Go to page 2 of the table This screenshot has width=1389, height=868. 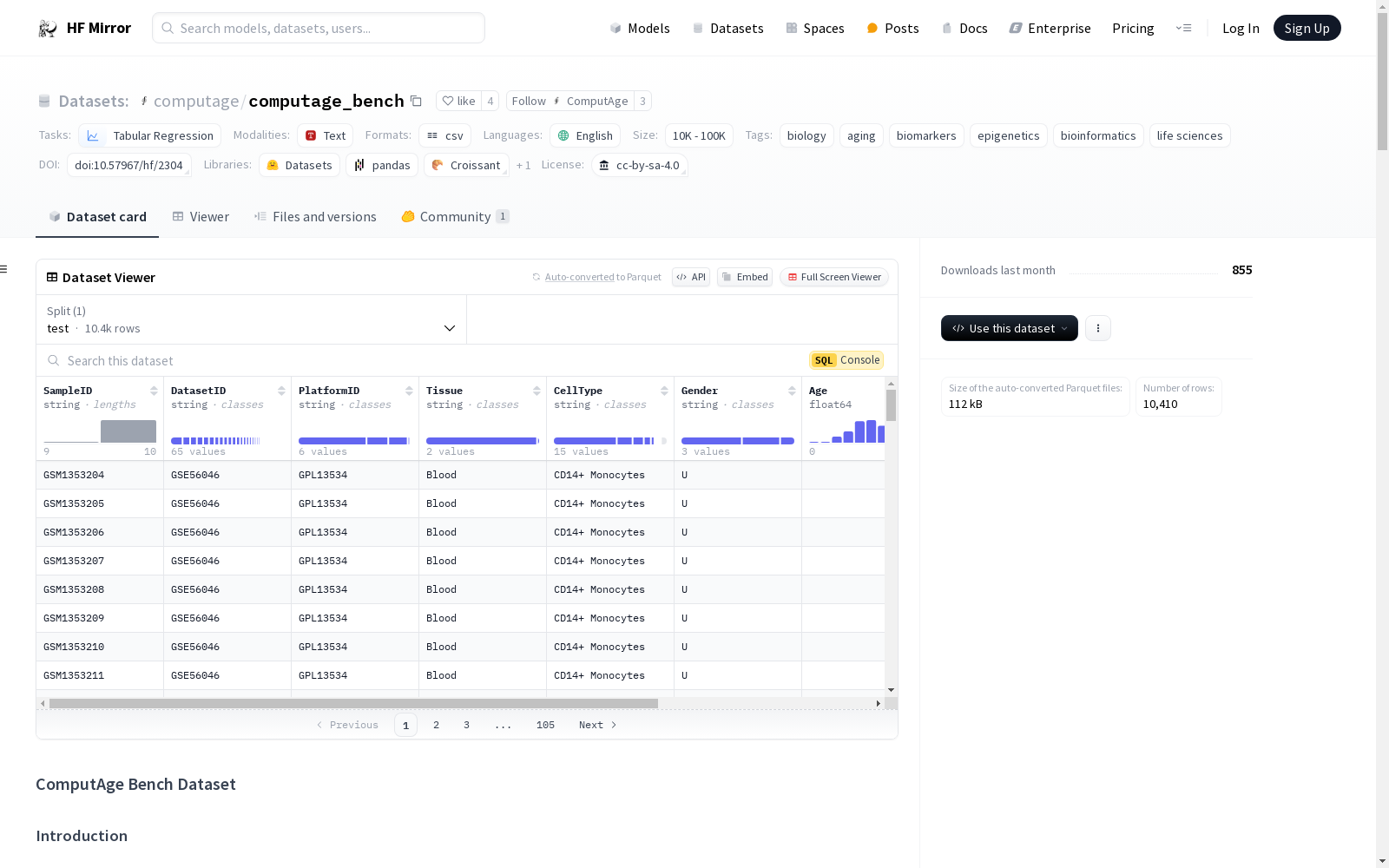(436, 725)
